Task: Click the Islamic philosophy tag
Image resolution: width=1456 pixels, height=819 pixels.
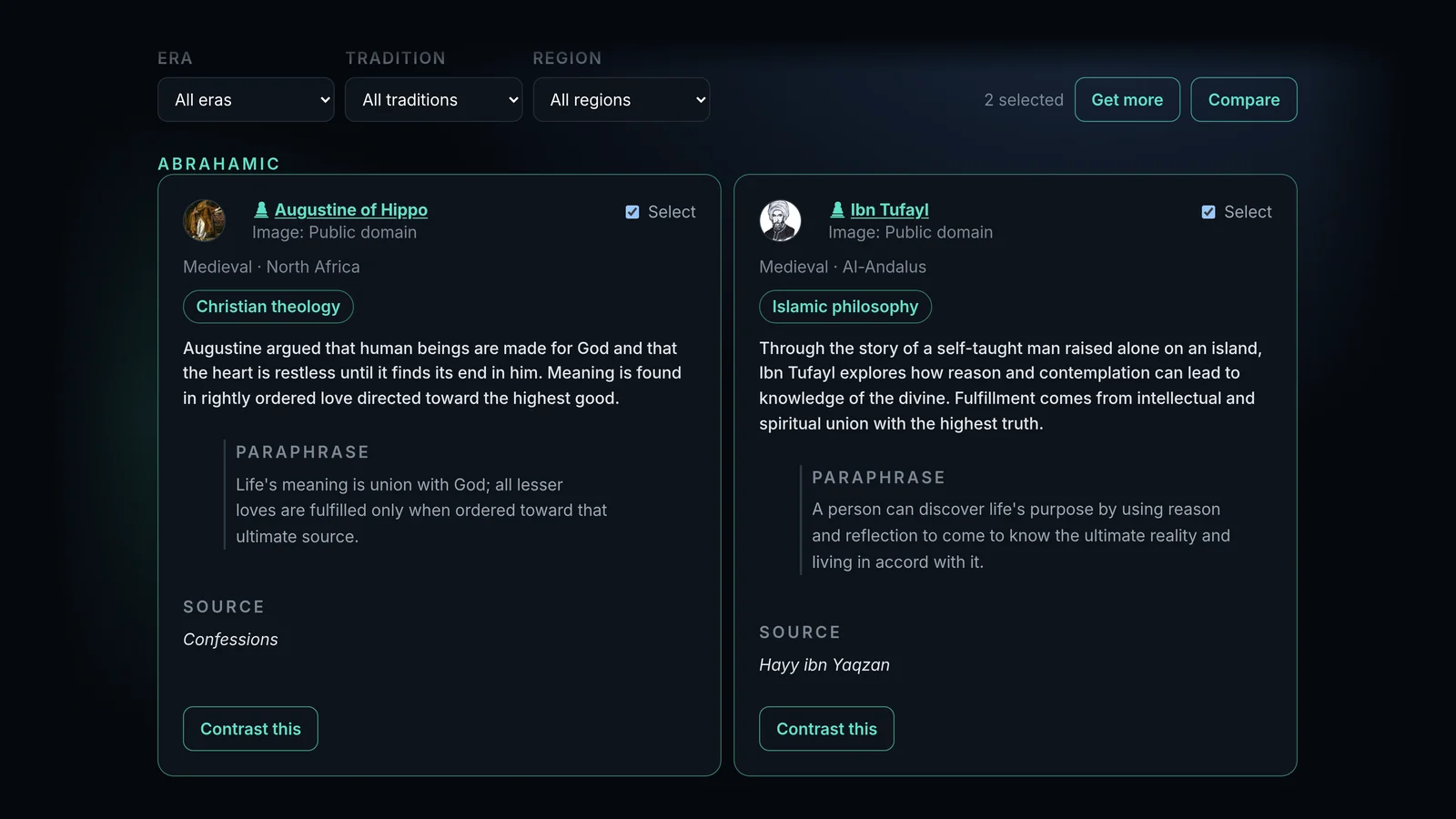Action: 845,307
